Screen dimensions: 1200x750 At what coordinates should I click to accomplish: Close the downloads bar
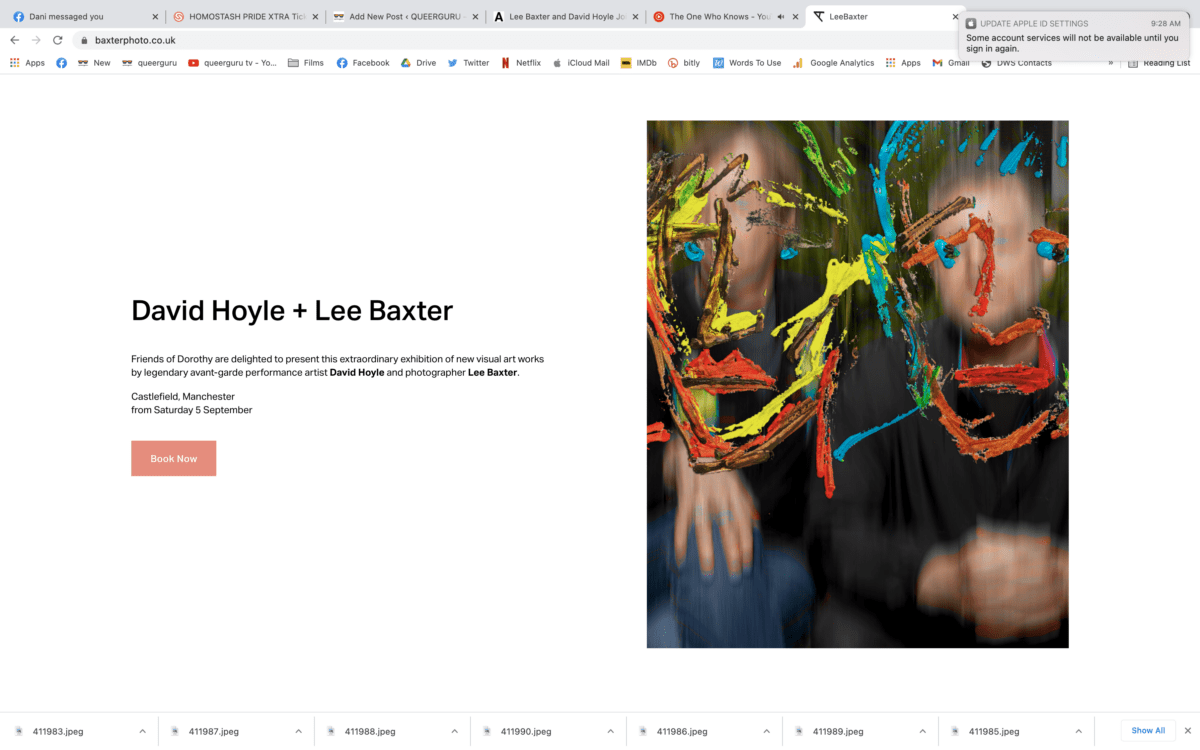click(1187, 731)
